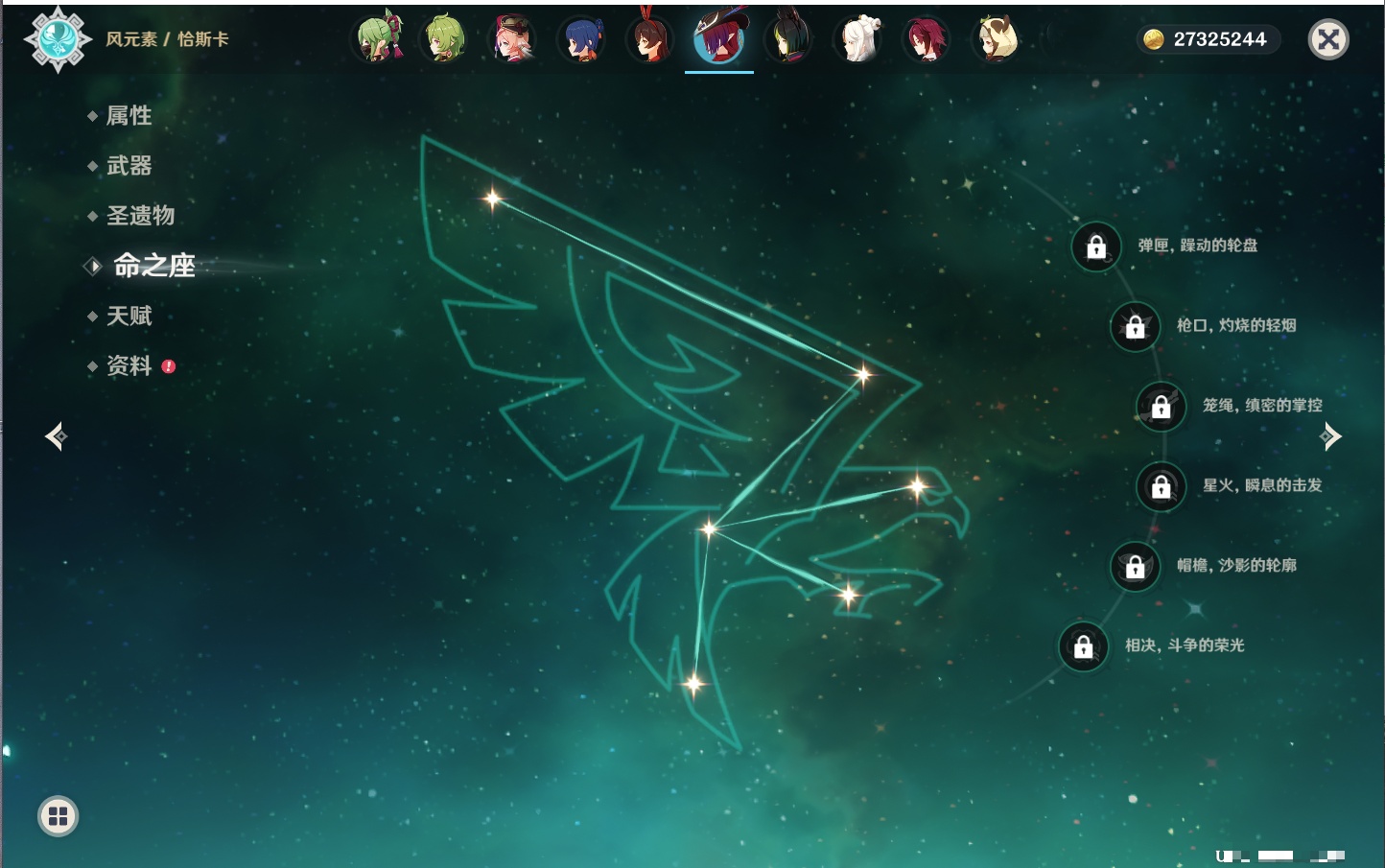Switch to the black and green-haired eared character

click(x=788, y=39)
